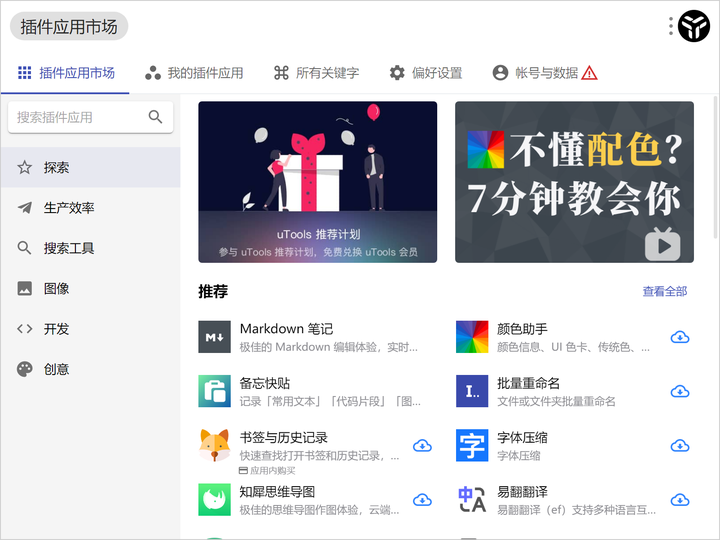Select the 开发 category
The height and width of the screenshot is (540, 720).
[90, 329]
